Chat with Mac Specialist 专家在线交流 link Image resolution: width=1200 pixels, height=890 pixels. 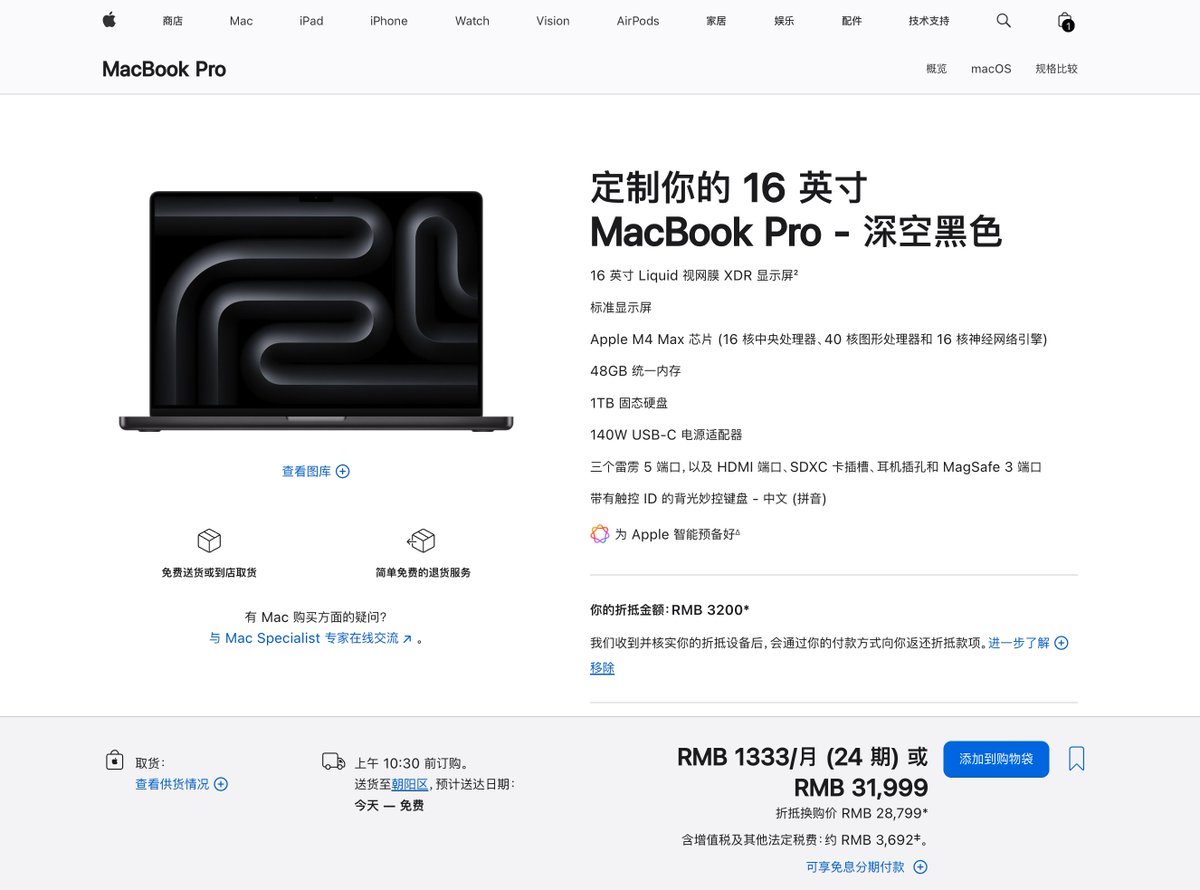click(311, 638)
